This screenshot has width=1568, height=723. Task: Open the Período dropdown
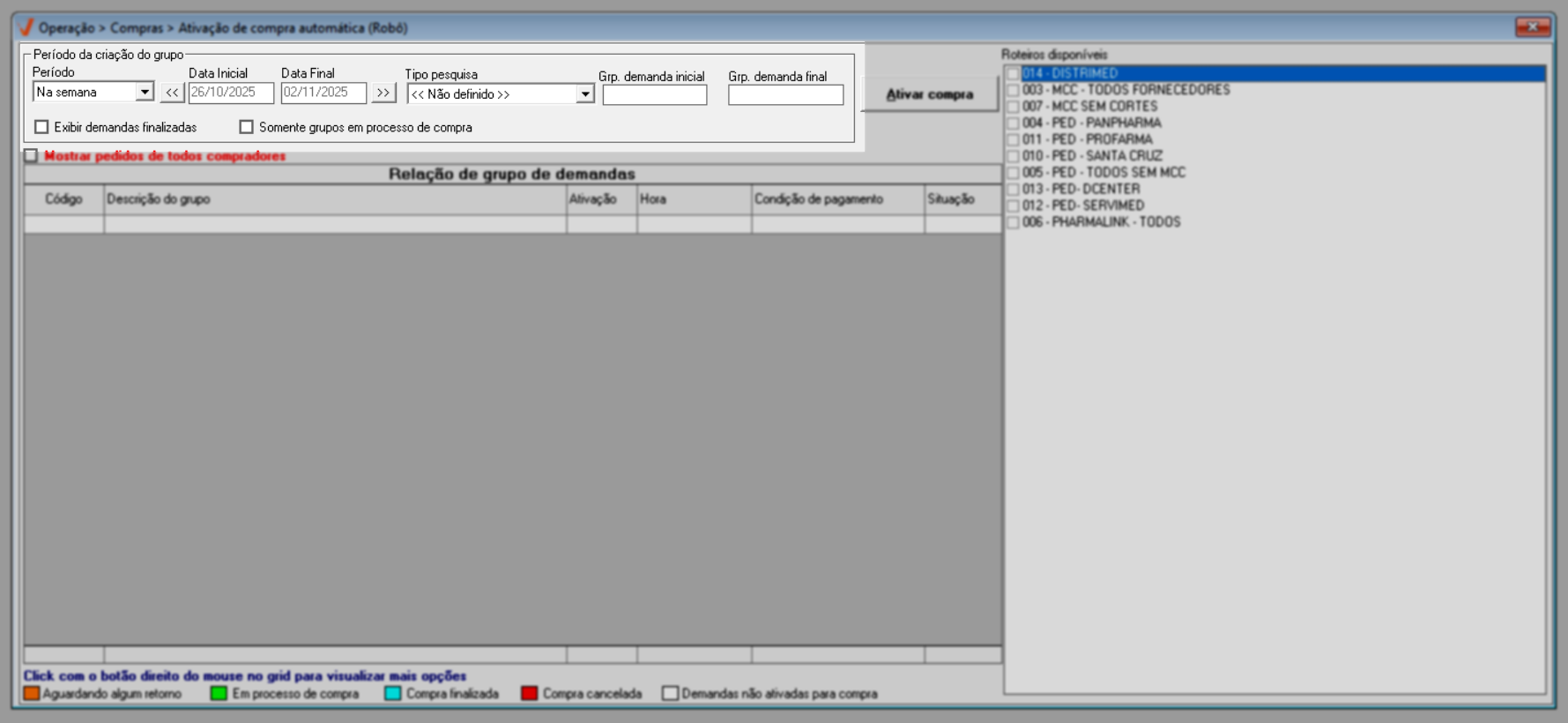[145, 92]
